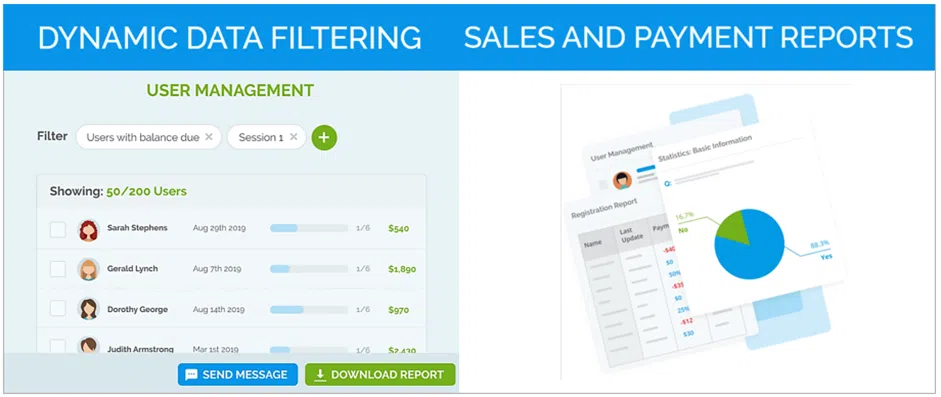Select the 'Session 1' filter chip
The width and height of the screenshot is (941, 397).
pyautogui.click(x=266, y=137)
